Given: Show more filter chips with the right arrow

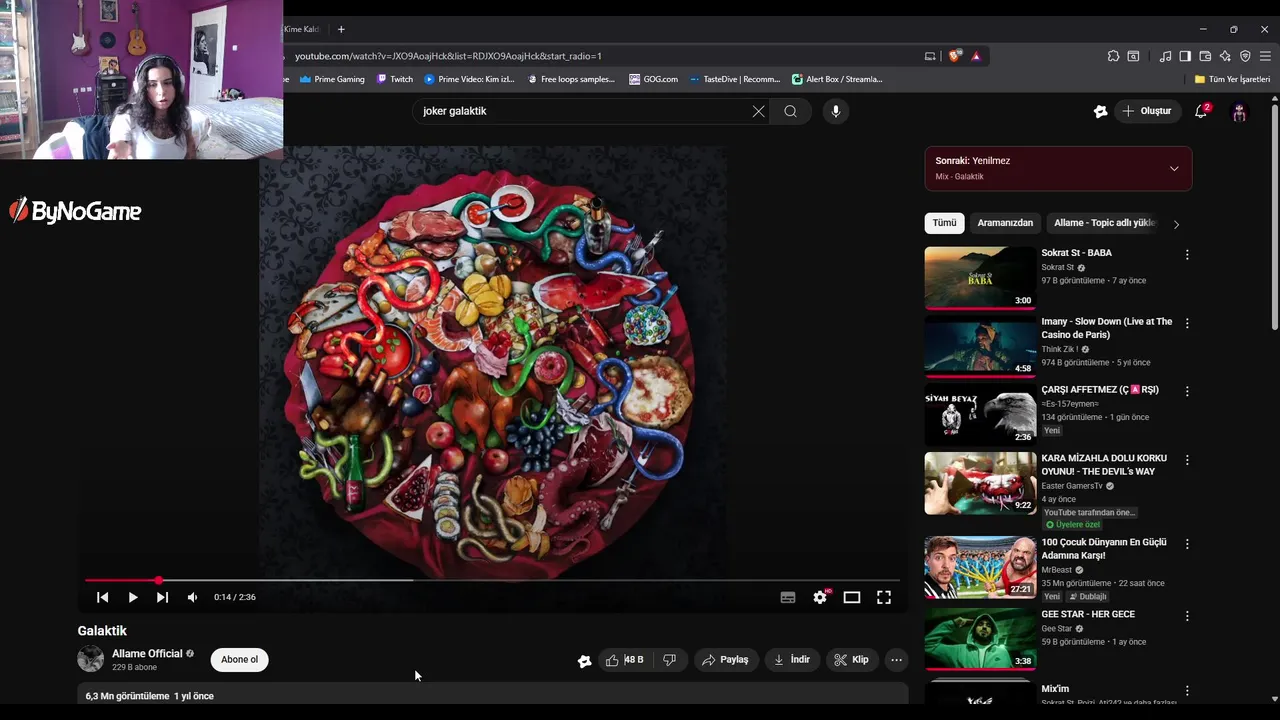Looking at the screenshot, I should pos(1176,224).
